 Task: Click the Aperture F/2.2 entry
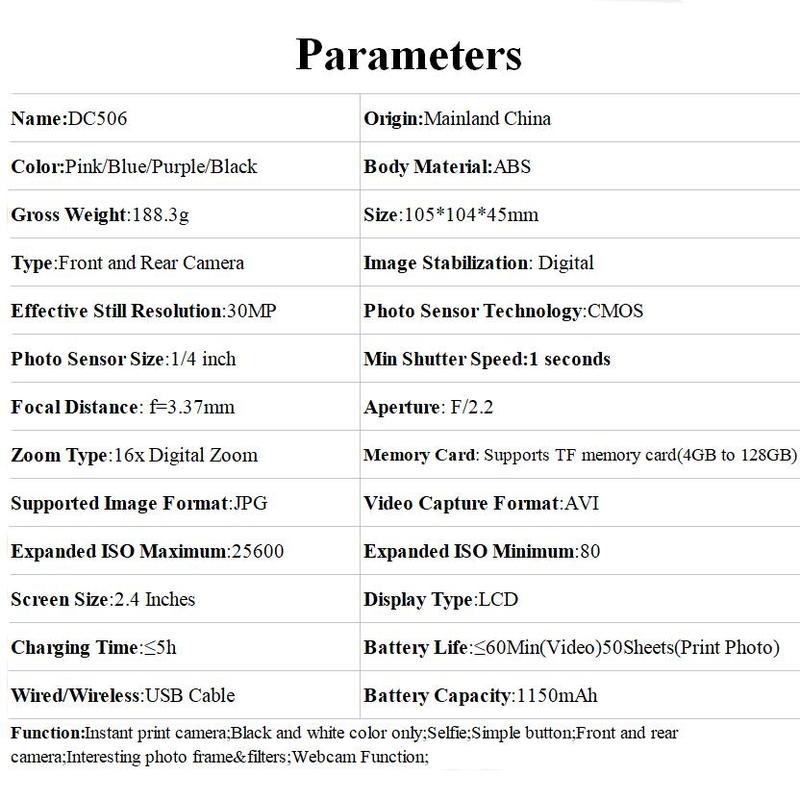(x=428, y=407)
